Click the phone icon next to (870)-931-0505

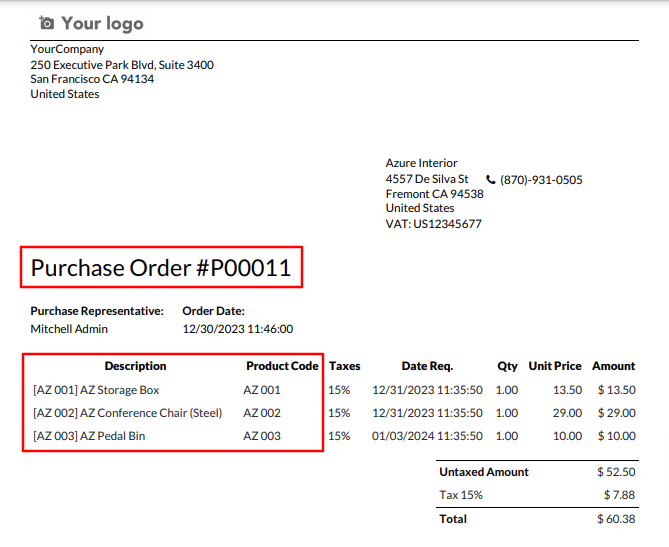tap(491, 180)
